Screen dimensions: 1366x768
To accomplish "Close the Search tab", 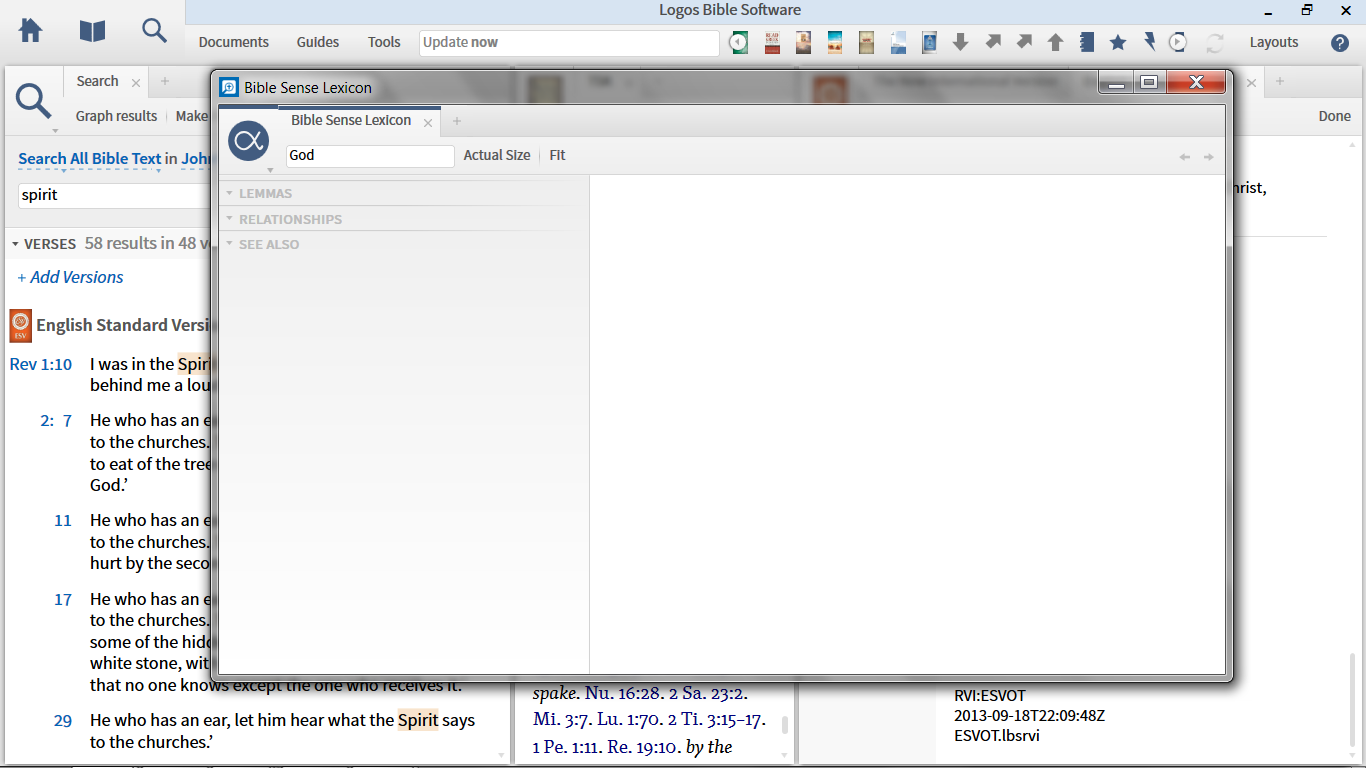I will click(136, 83).
